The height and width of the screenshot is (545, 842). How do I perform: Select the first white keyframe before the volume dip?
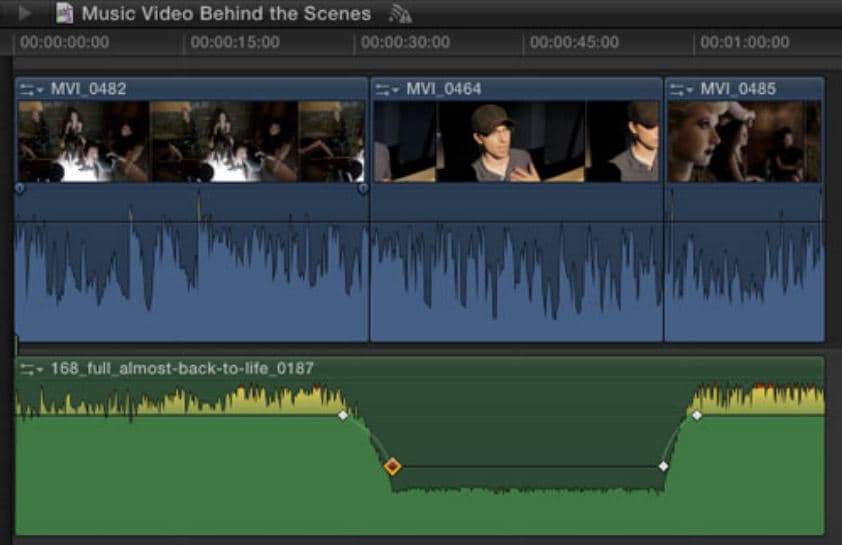343,415
